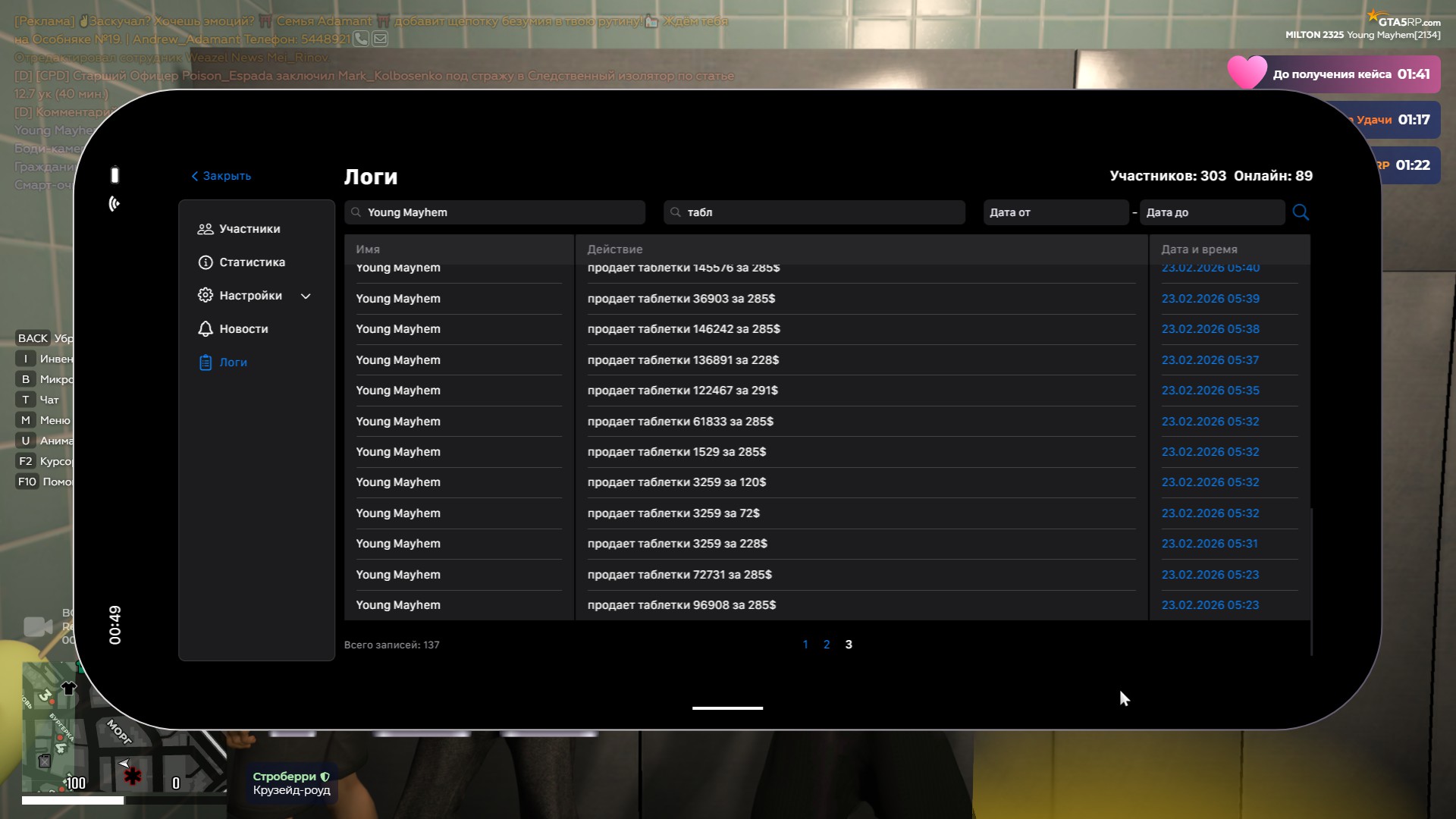Open the Дата до date picker

(1211, 212)
